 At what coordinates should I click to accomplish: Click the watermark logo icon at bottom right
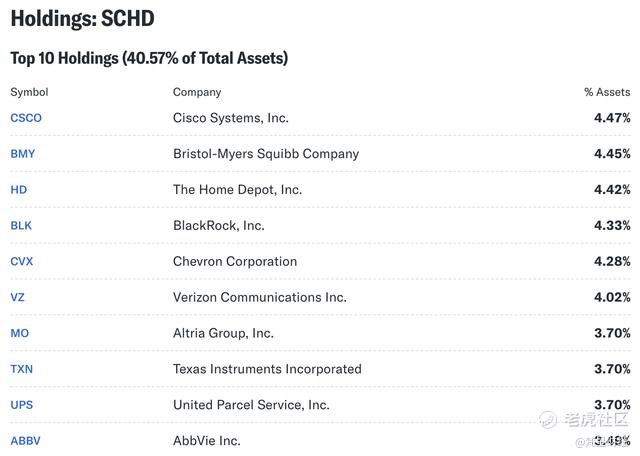point(548,418)
